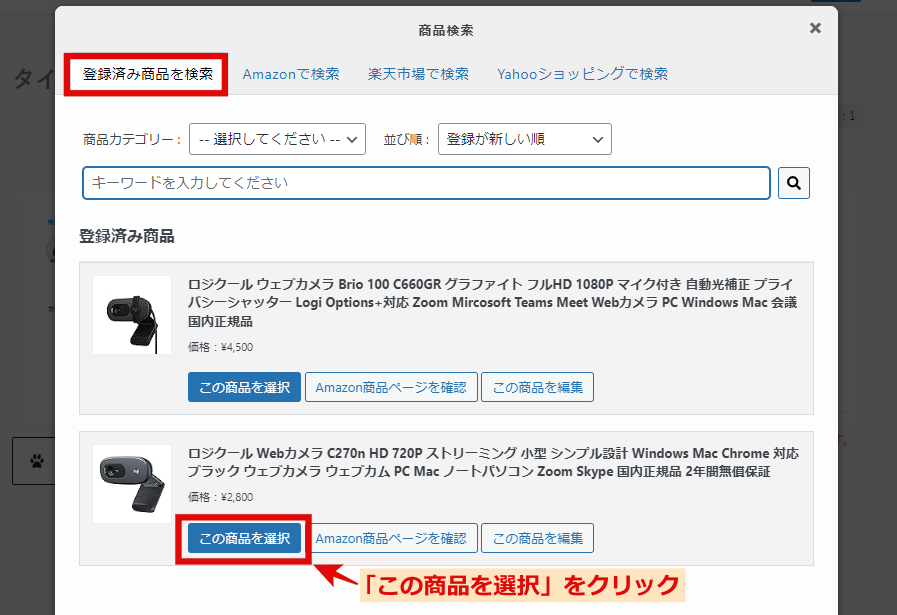
Task: Edit the C270n webcam product
Action: tap(537, 538)
